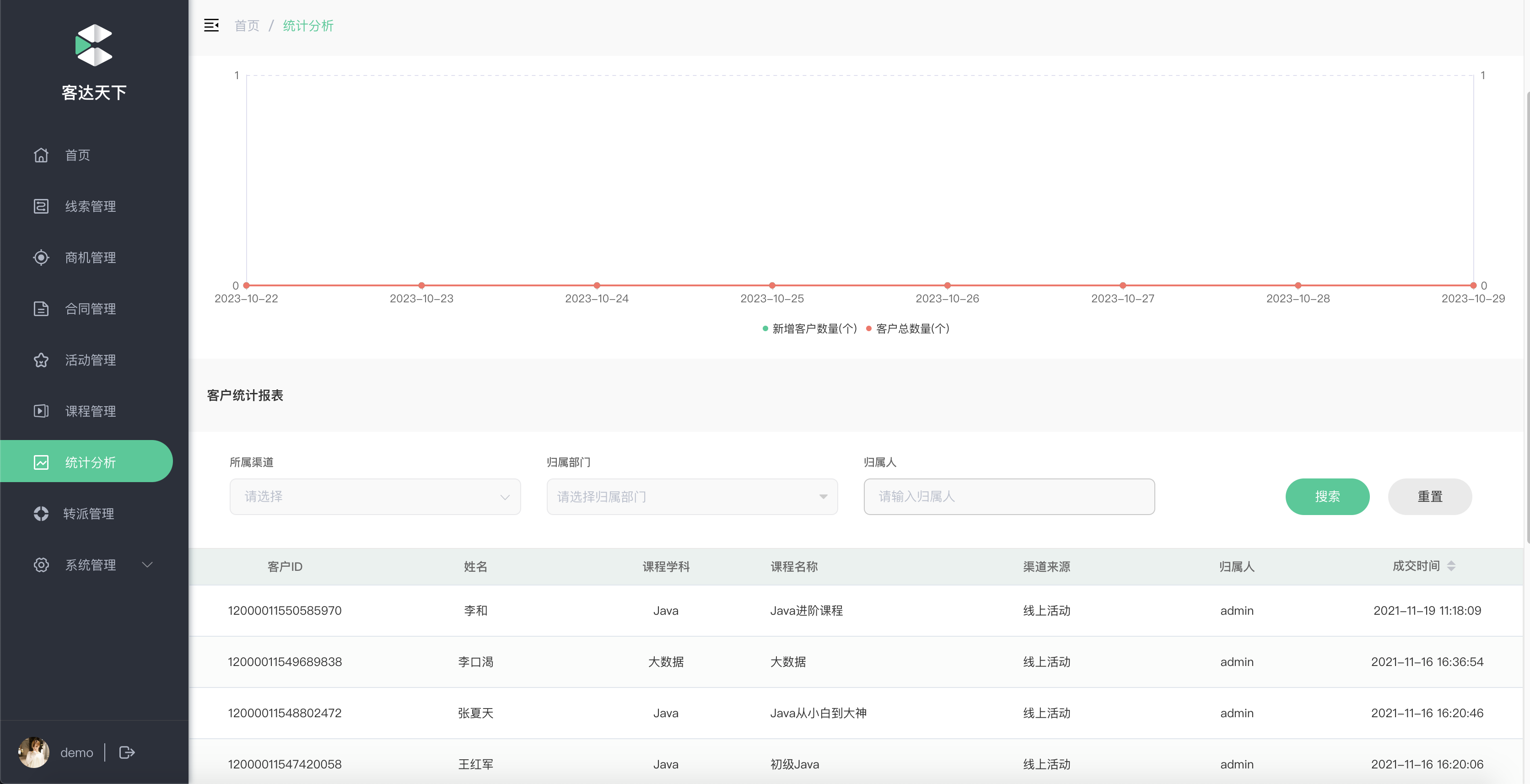Go to 商机管理 in the sidebar

(x=90, y=257)
